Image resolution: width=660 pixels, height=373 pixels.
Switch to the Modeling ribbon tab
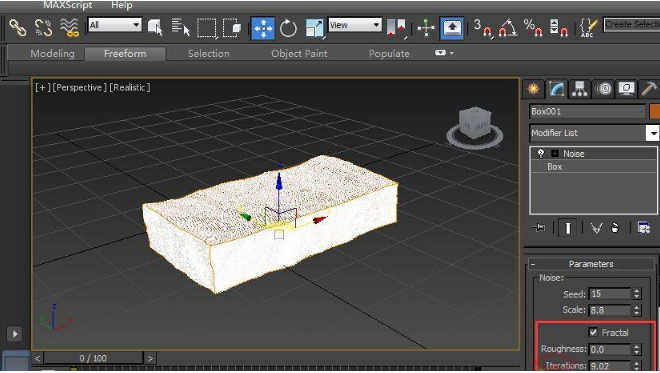(52, 53)
